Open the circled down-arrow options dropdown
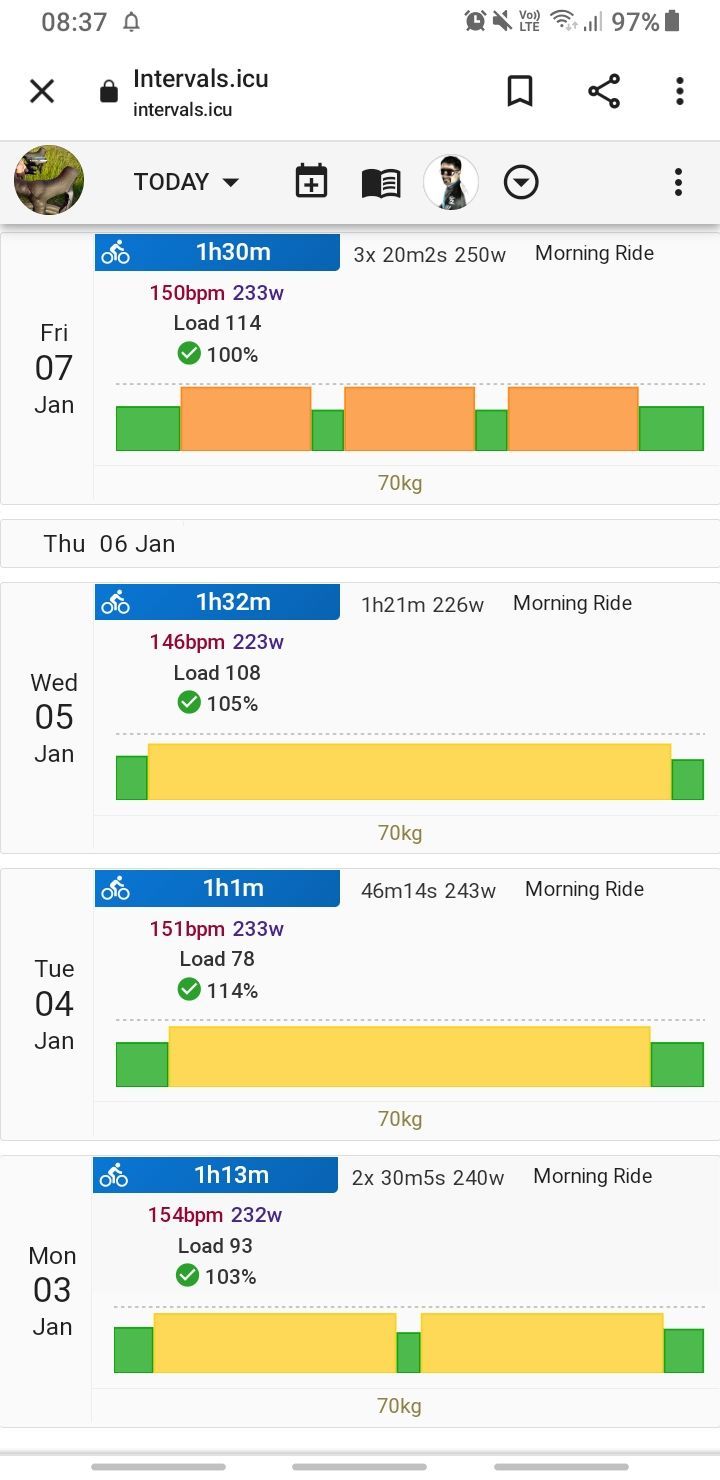This screenshot has width=720, height=1480. tap(521, 182)
